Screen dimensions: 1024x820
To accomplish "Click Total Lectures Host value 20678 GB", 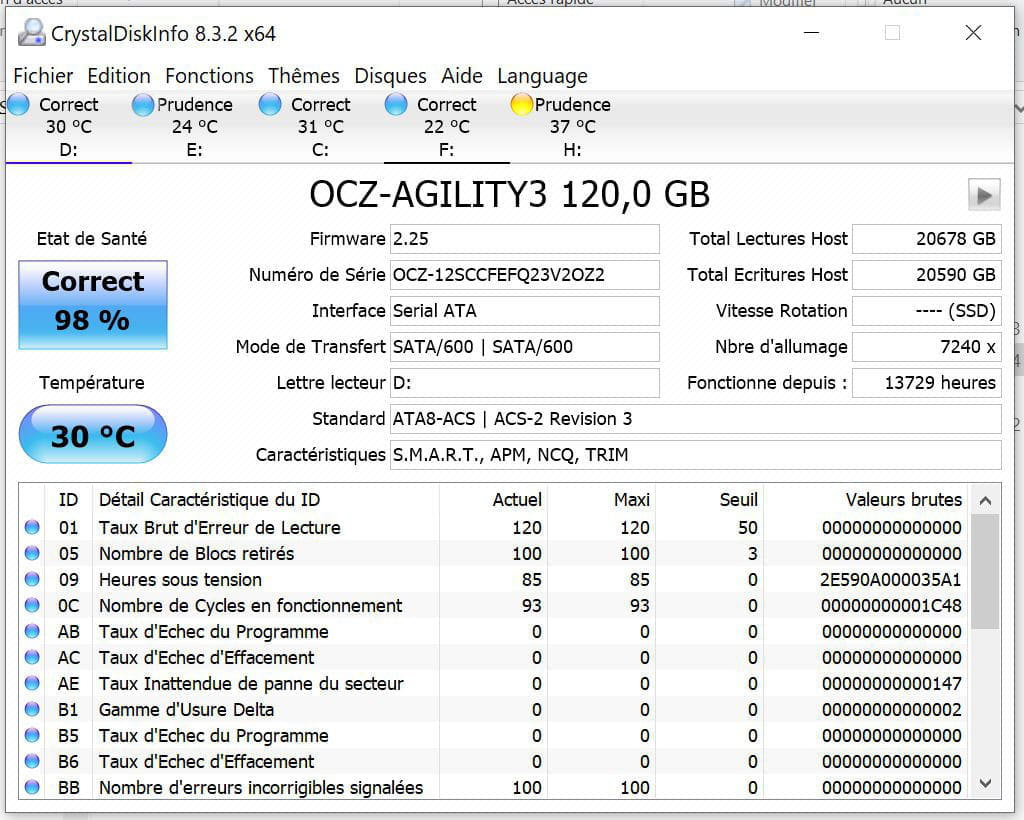I will (927, 239).
